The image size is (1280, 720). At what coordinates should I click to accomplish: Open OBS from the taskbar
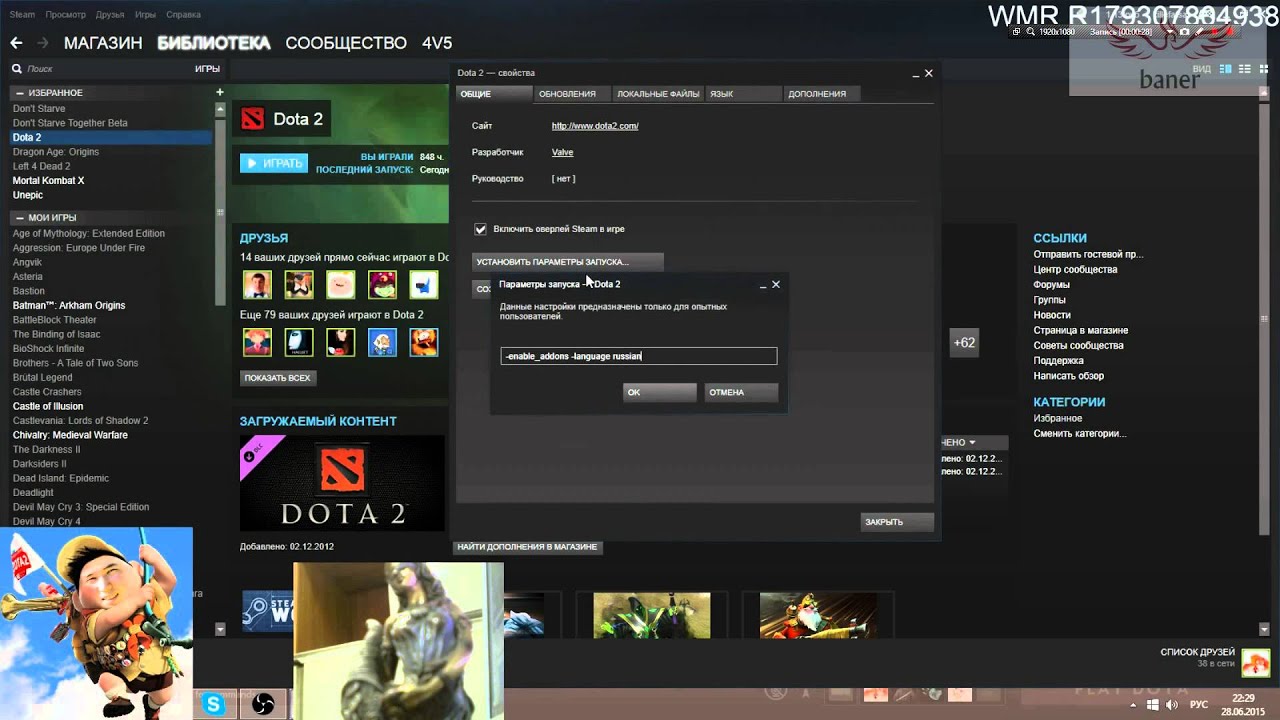[262, 704]
